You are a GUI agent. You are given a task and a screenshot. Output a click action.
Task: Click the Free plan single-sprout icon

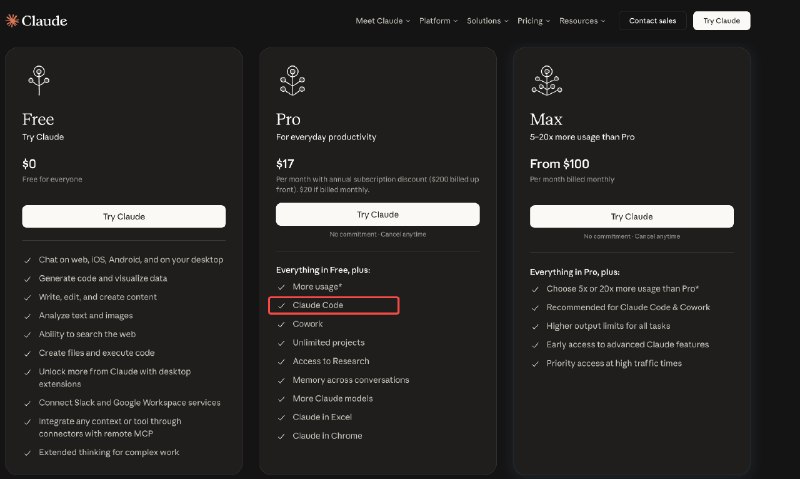point(39,80)
